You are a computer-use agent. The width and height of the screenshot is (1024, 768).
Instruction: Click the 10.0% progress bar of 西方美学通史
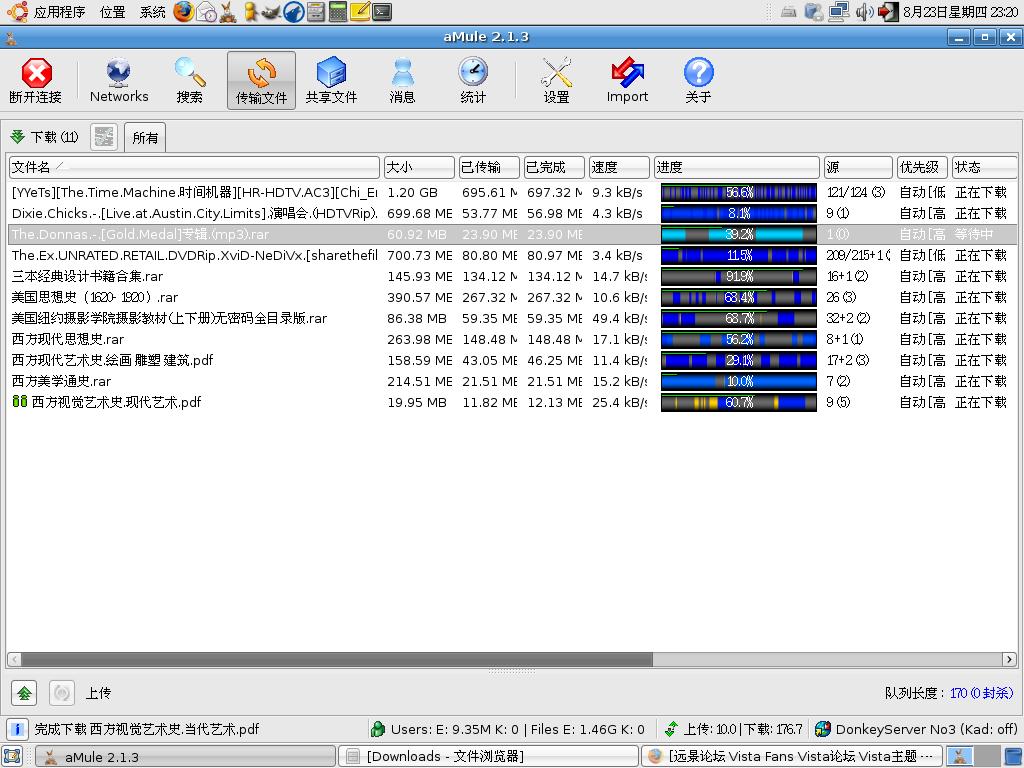(x=739, y=381)
